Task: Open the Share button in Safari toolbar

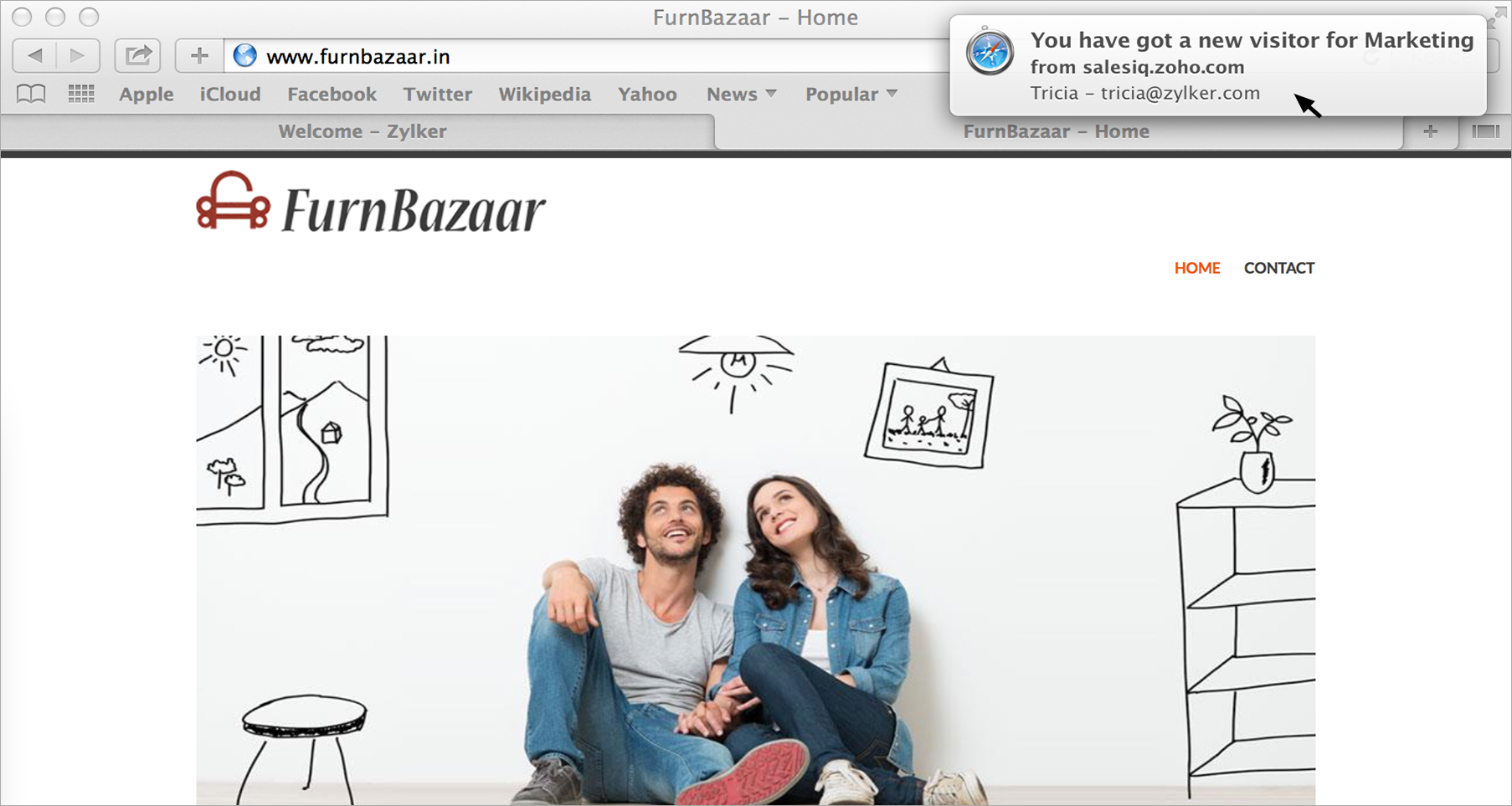Action: (137, 56)
